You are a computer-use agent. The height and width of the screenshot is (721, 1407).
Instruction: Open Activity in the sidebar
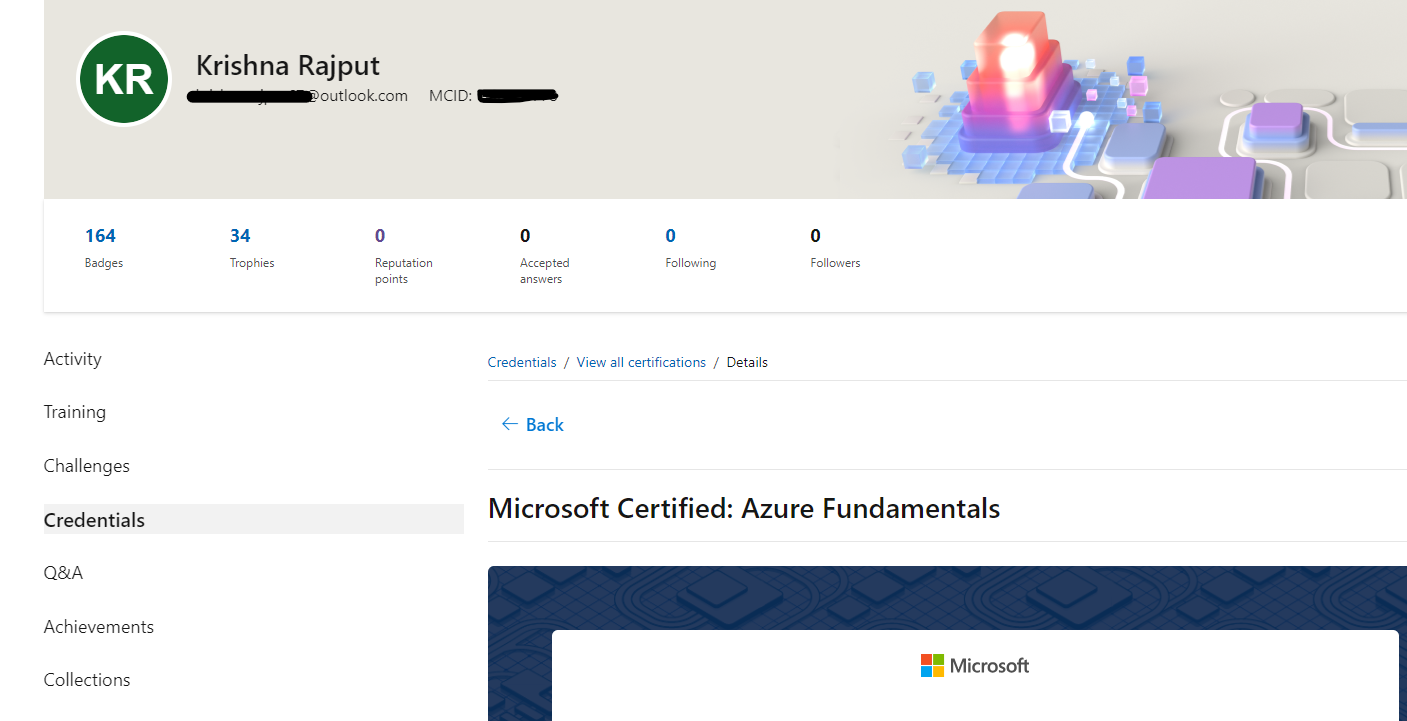(x=73, y=359)
